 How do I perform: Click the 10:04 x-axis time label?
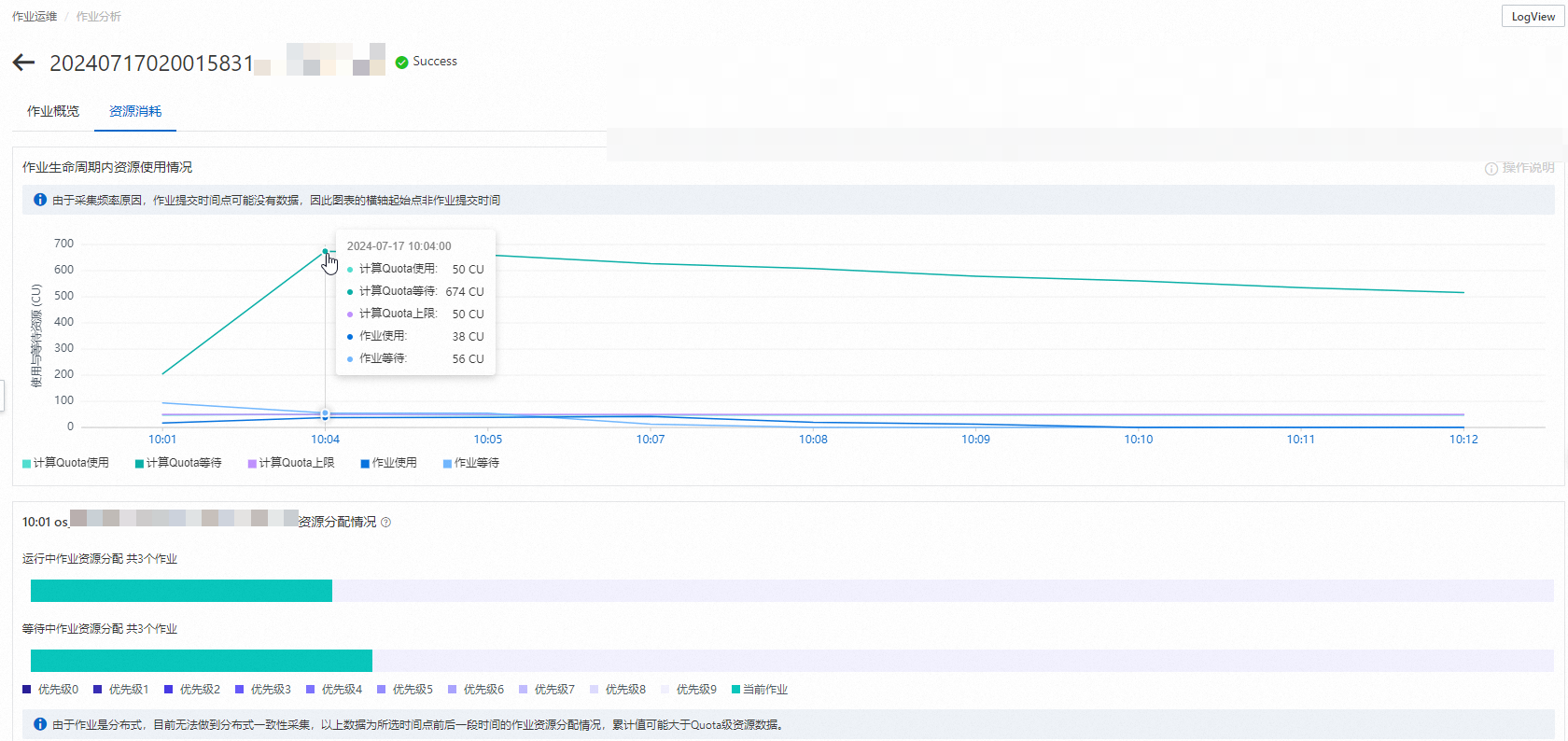tap(325, 440)
